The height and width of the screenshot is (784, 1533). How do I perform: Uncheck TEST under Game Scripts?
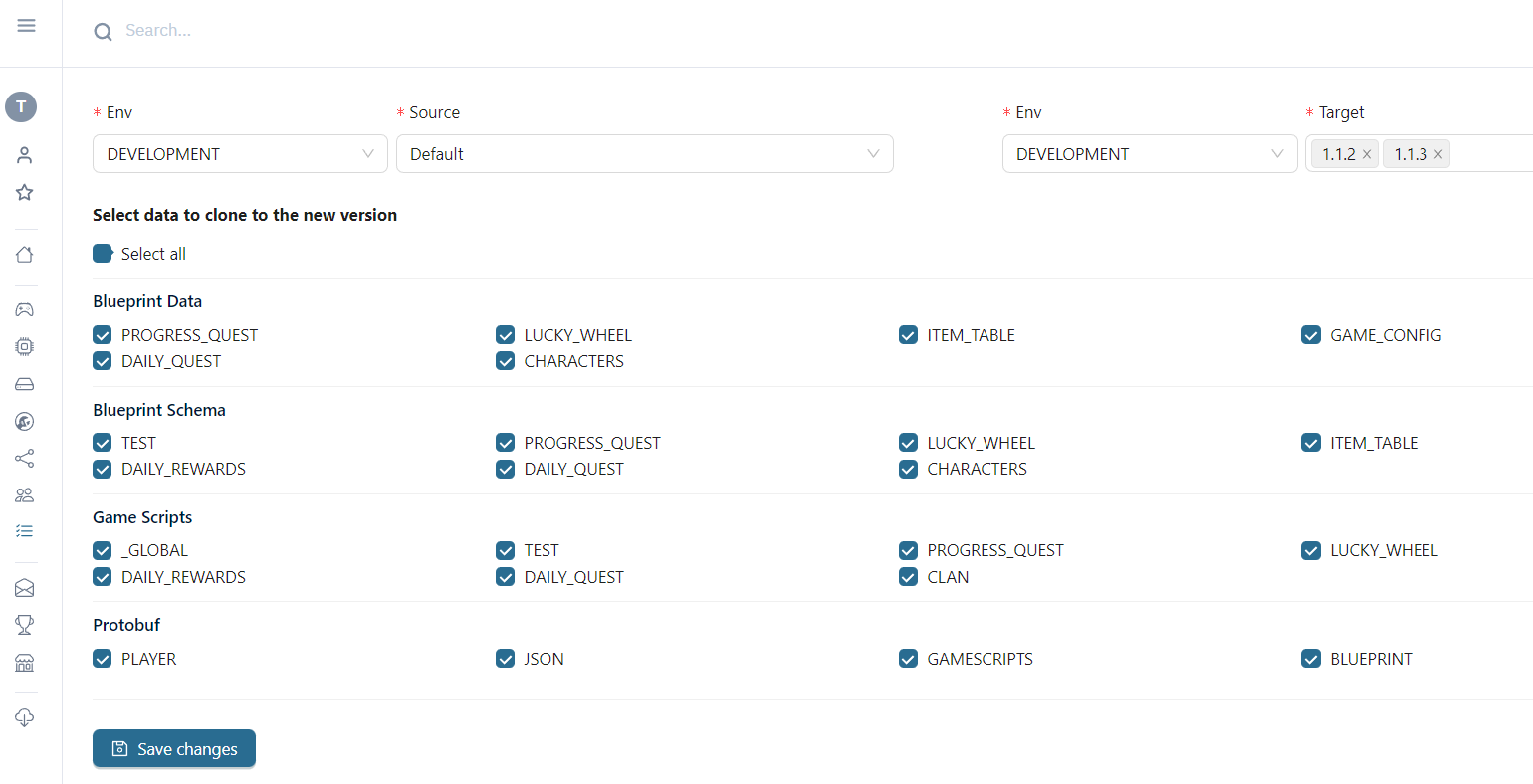click(x=506, y=550)
